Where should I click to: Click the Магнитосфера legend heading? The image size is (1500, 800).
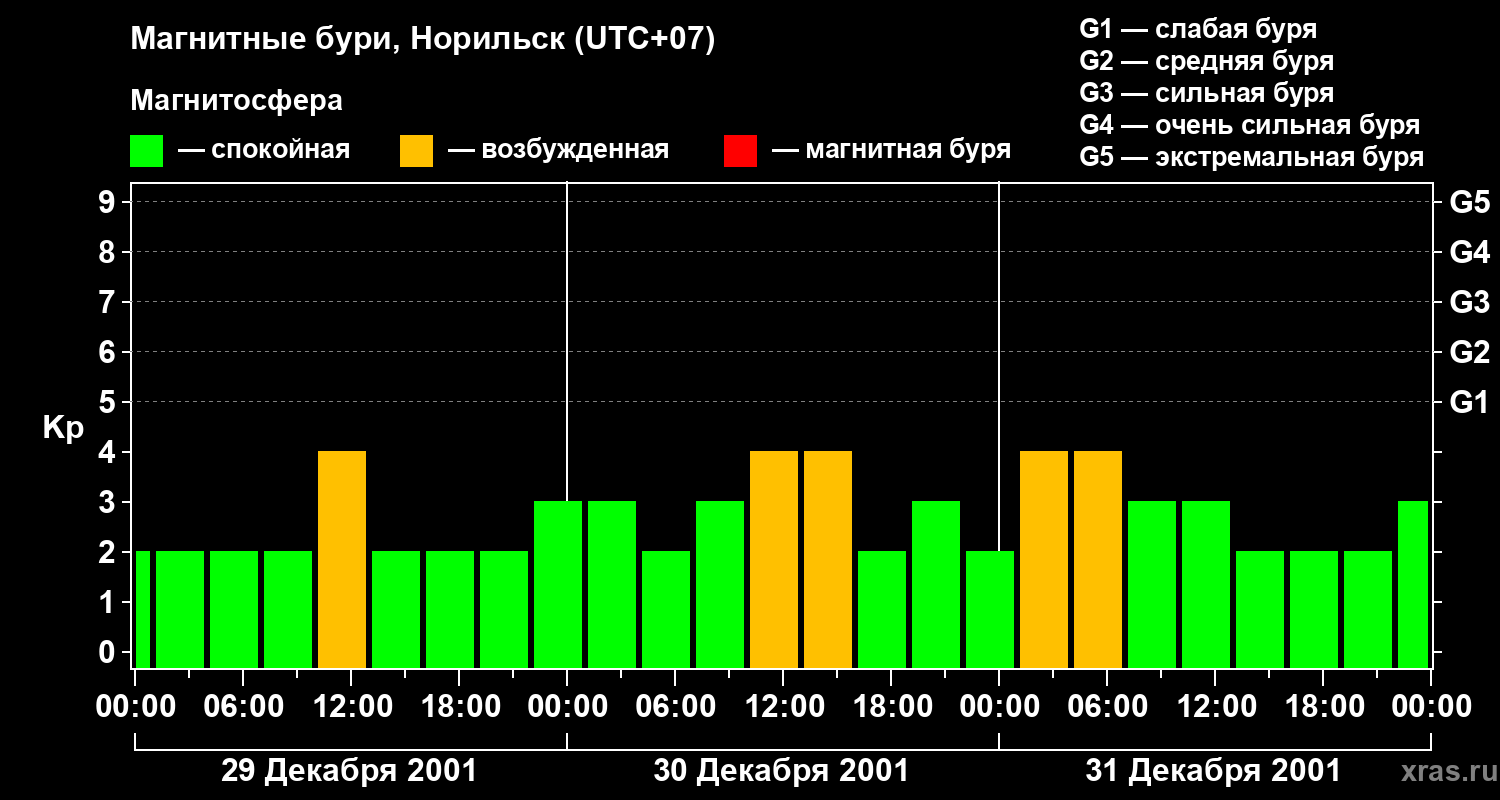(236, 101)
